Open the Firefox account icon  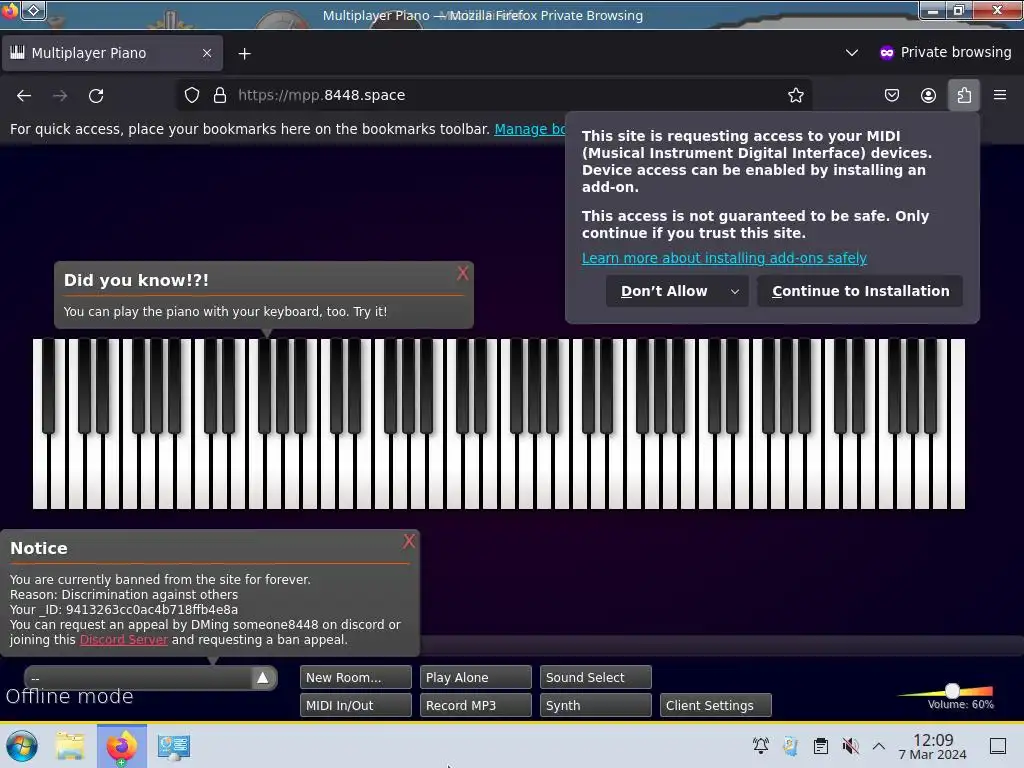pos(928,95)
